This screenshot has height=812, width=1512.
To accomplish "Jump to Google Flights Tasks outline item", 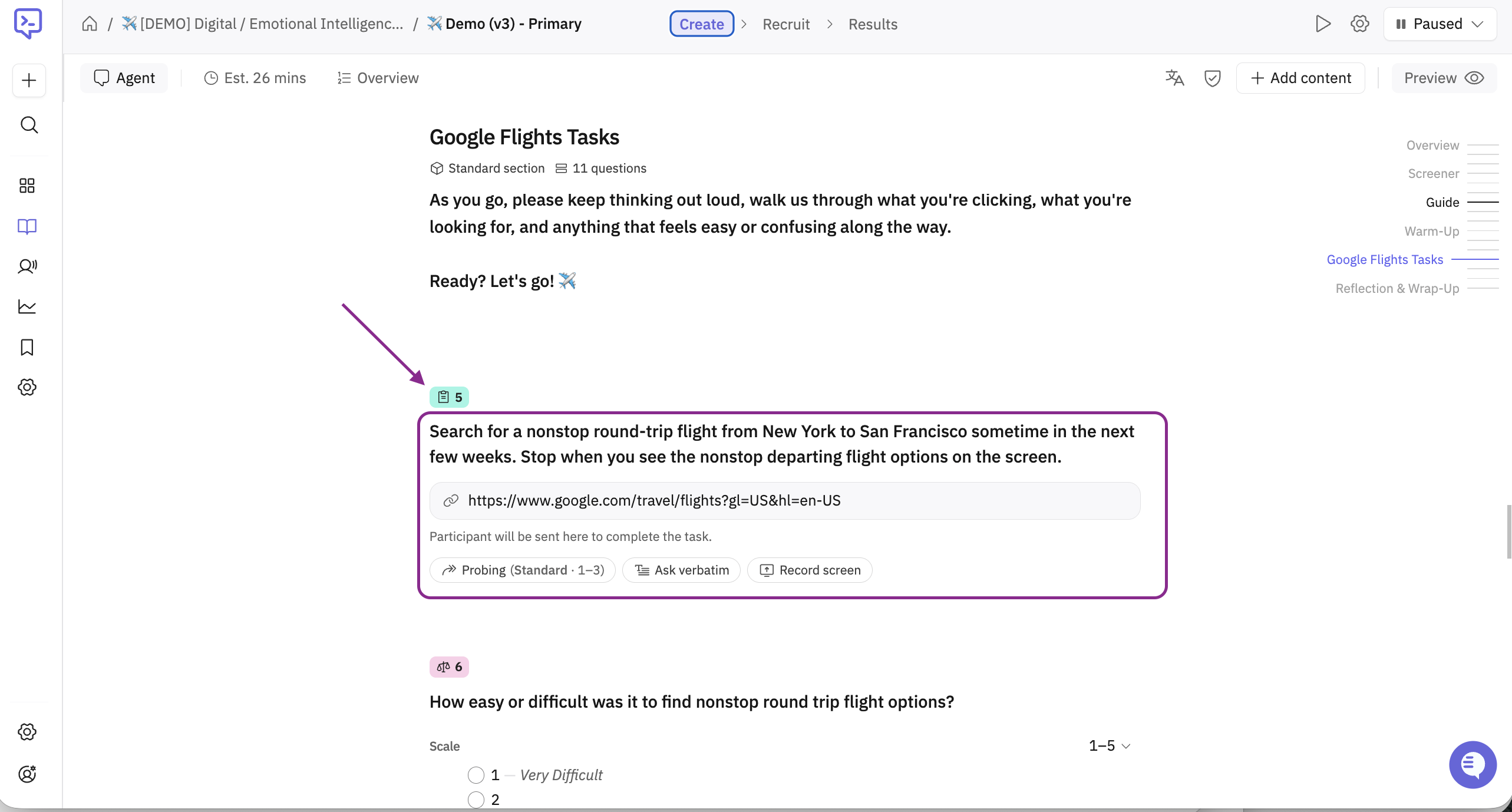I will tap(1385, 259).
